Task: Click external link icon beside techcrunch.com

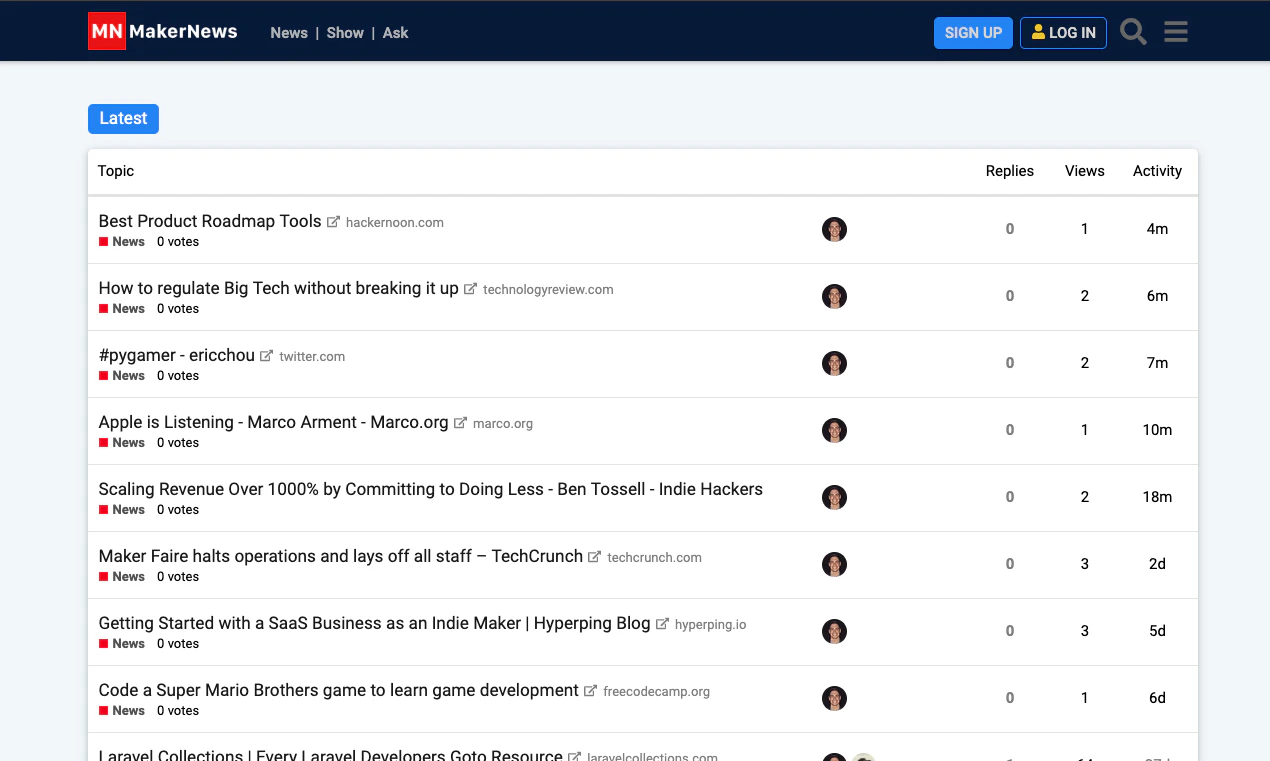Action: pyautogui.click(x=595, y=557)
